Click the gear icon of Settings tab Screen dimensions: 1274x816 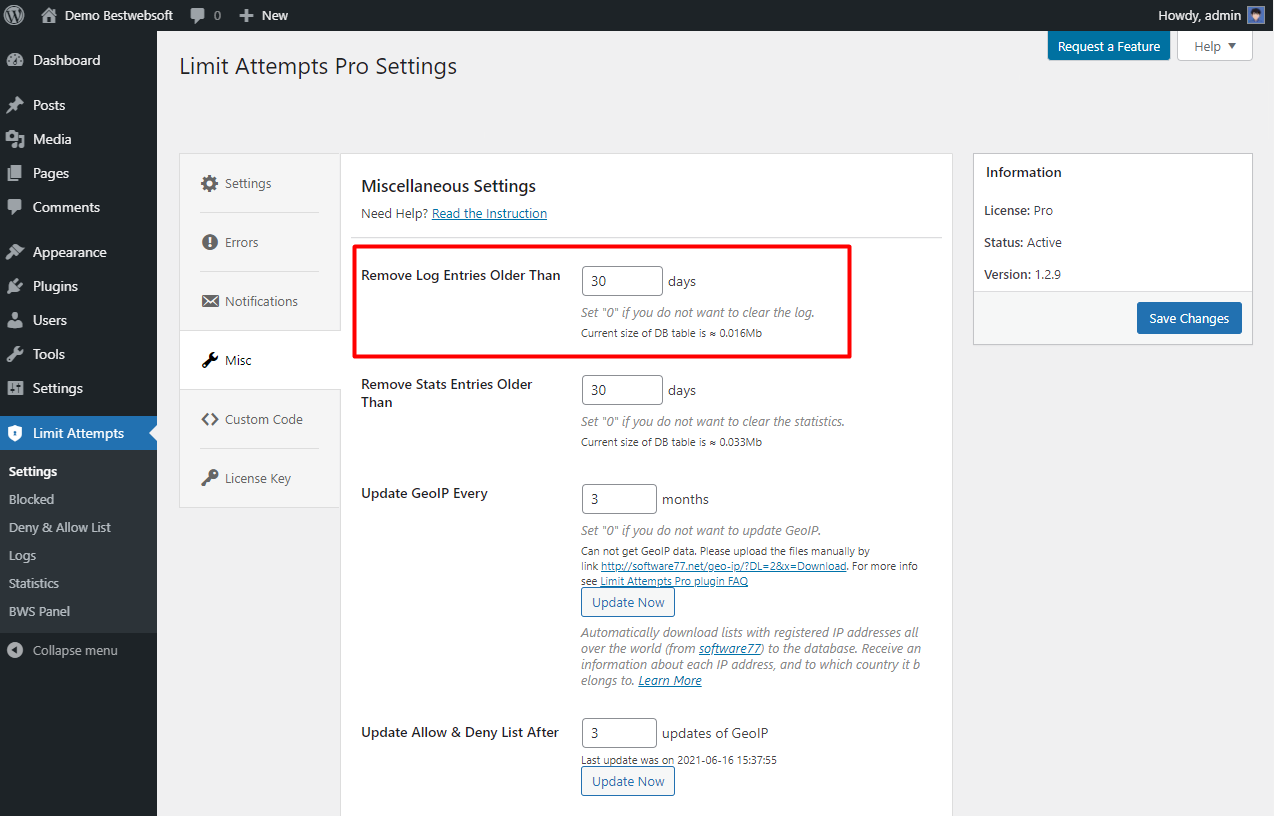pos(209,183)
